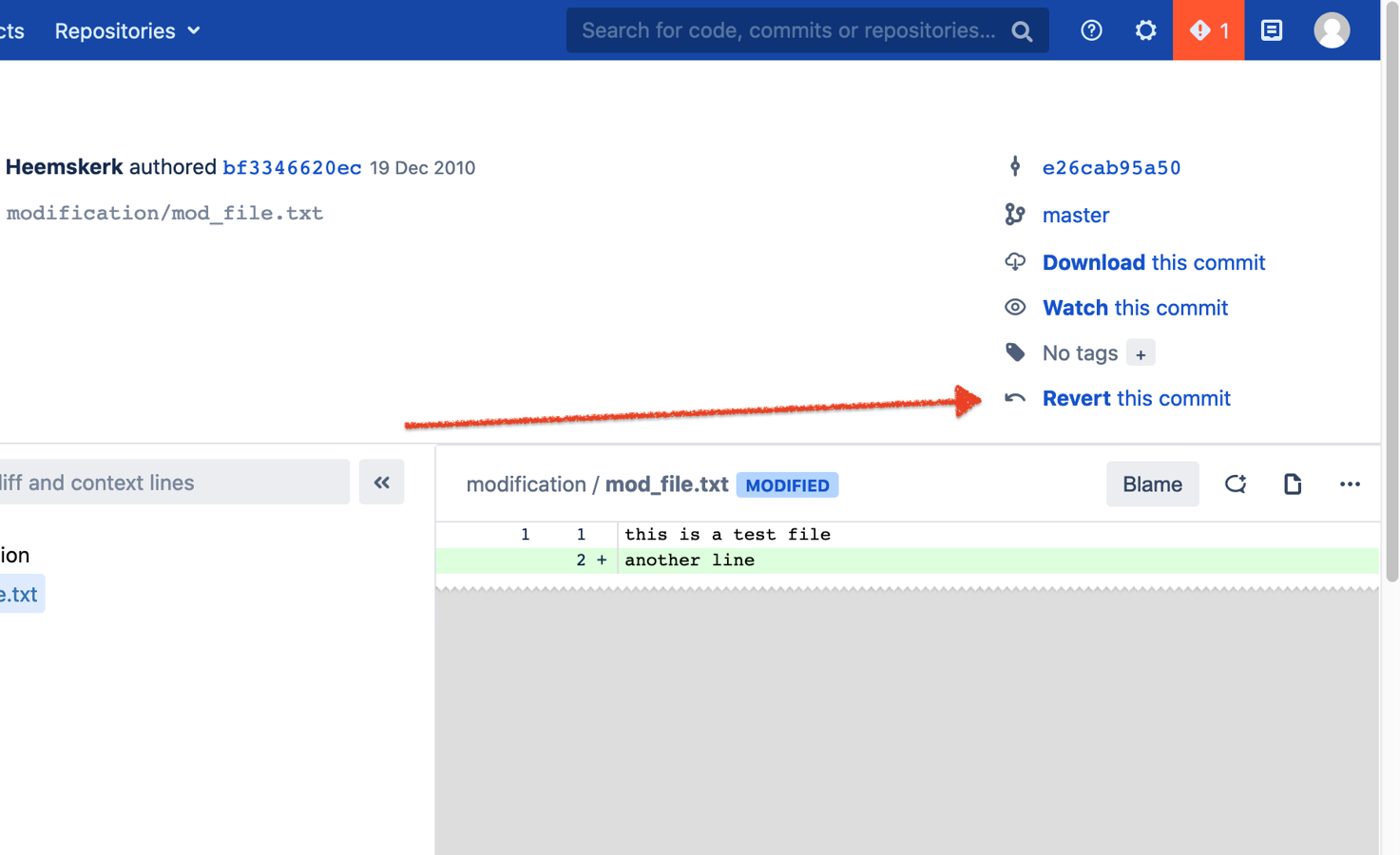Open the inbox panel icon
Screen dimensions: 1400x855
click(1271, 30)
